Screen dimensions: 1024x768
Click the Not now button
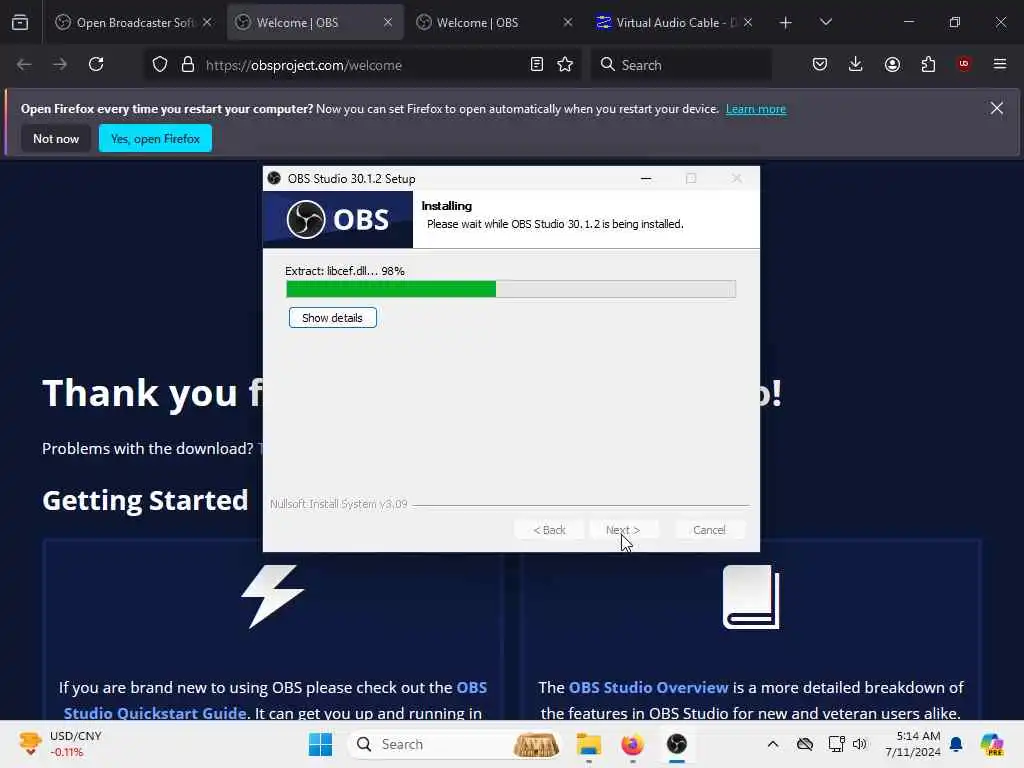pyautogui.click(x=56, y=138)
